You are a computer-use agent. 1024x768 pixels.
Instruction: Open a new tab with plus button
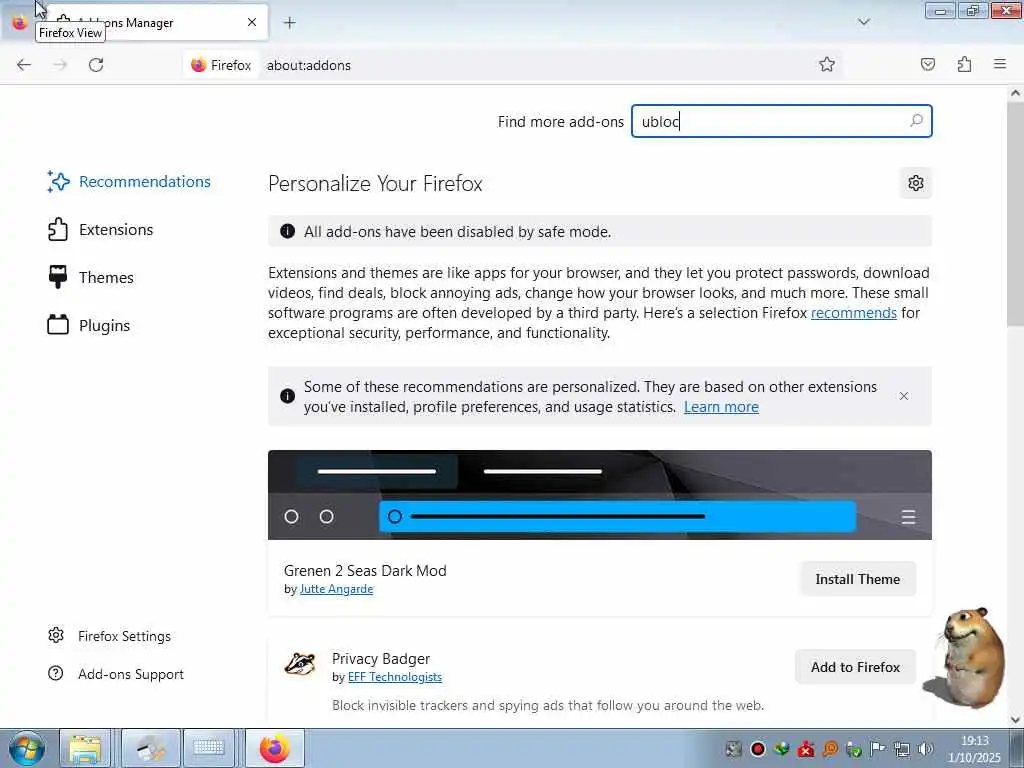pyautogui.click(x=289, y=23)
